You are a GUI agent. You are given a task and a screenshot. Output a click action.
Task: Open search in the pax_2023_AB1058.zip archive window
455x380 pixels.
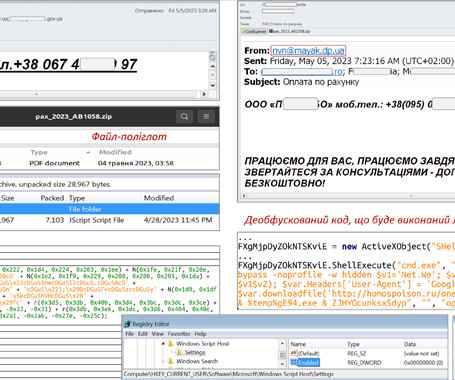(184, 117)
